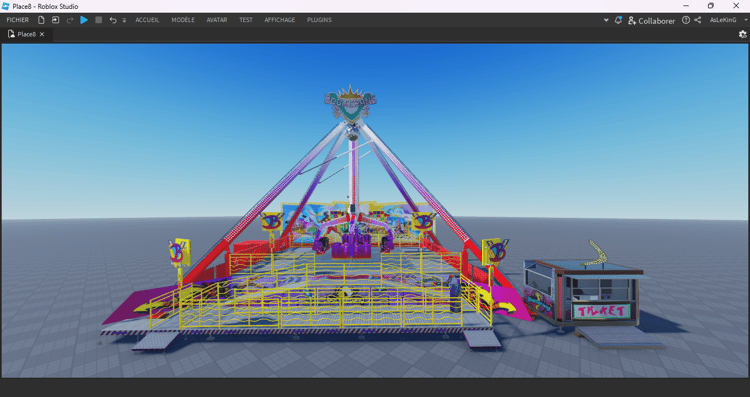
Task: Open the FICHIER menu
Action: 18,20
